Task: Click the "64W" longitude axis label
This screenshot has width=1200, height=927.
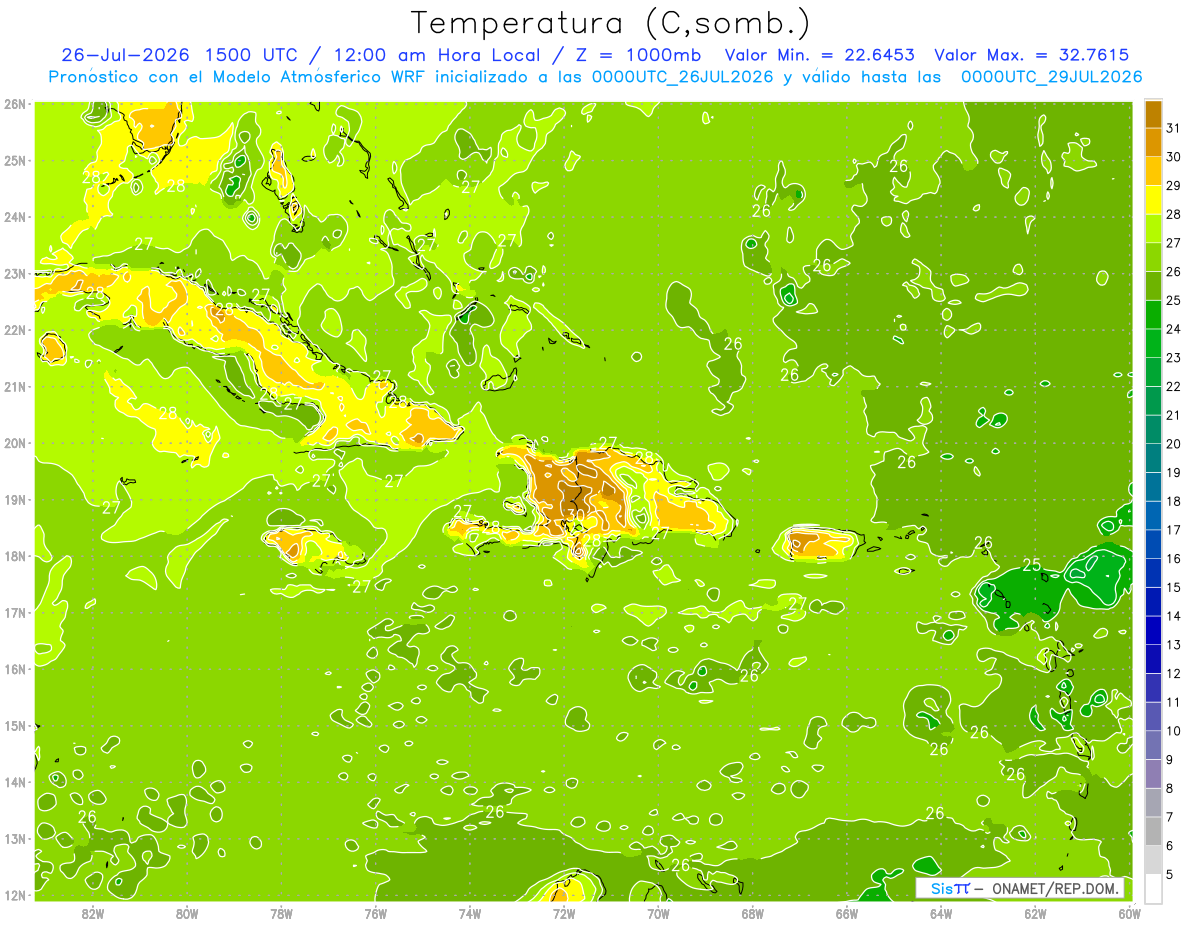Action: 941,913
